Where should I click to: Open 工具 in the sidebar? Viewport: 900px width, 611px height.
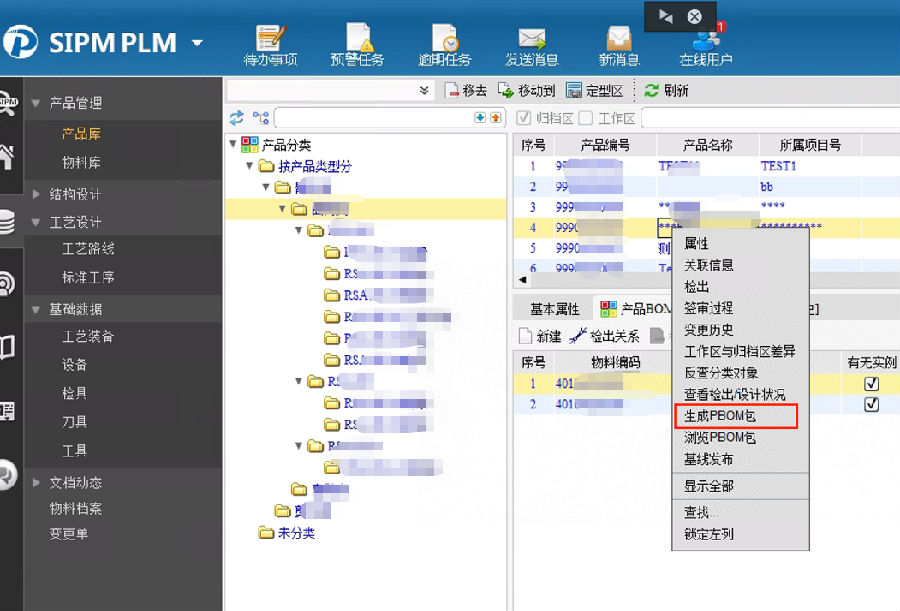74,451
